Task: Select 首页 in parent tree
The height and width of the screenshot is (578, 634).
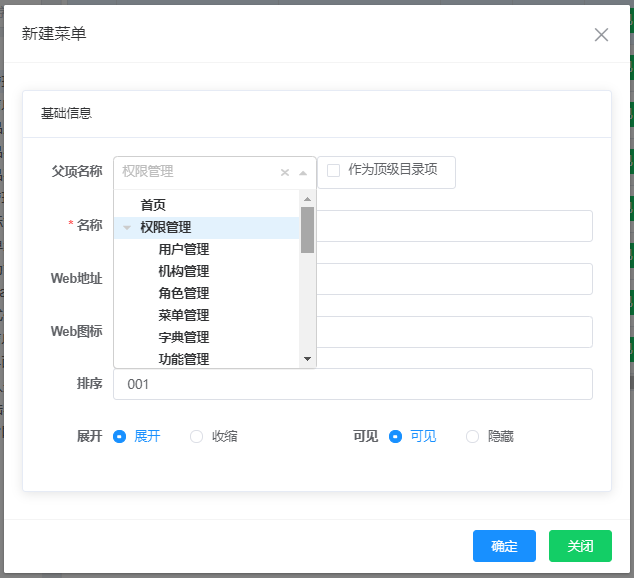Action: coord(153,205)
